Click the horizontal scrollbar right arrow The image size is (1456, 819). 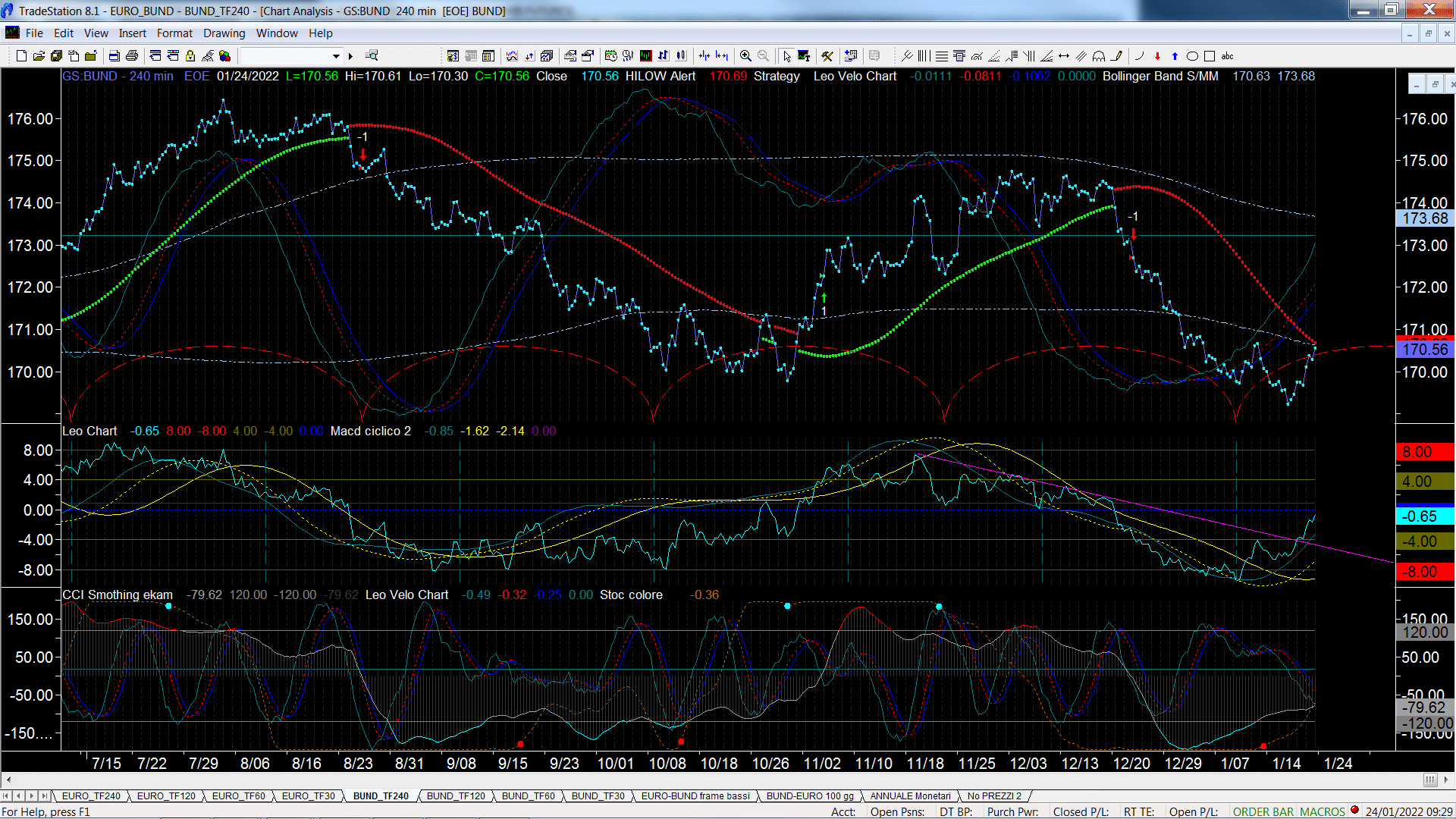click(1446, 780)
